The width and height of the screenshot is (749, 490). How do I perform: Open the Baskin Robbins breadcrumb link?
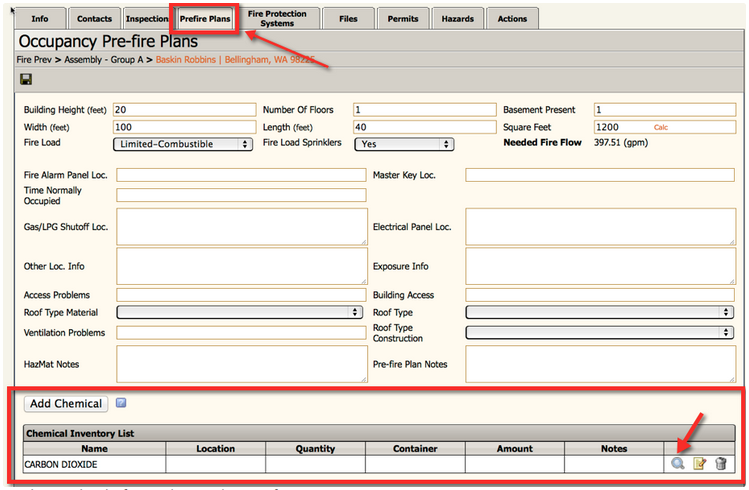coord(235,60)
